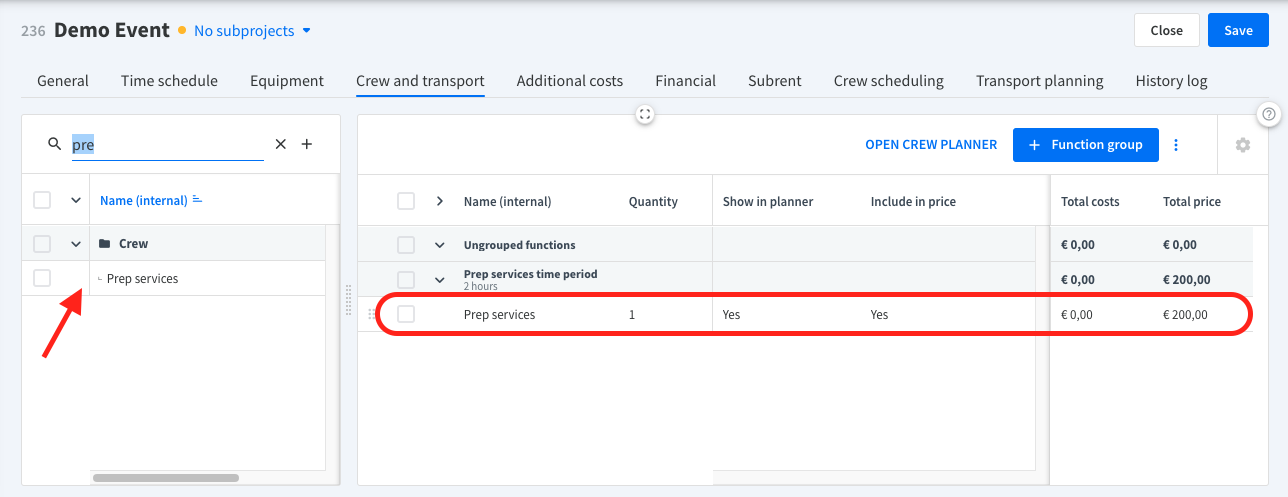Click the horizontal scrollbar in left panel
Screen dimensions: 1288x497
[166, 478]
